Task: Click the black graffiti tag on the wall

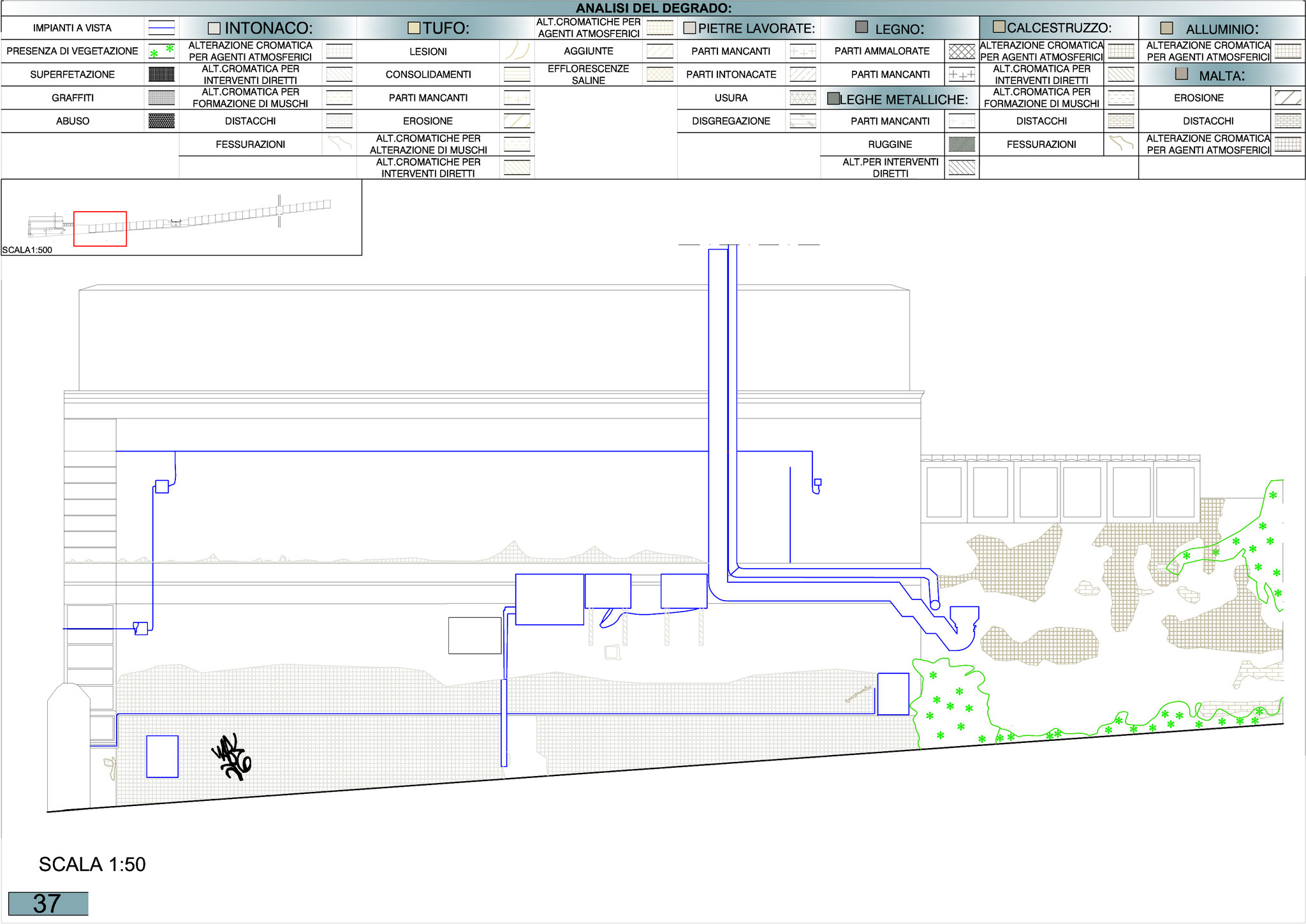Action: pos(231,757)
